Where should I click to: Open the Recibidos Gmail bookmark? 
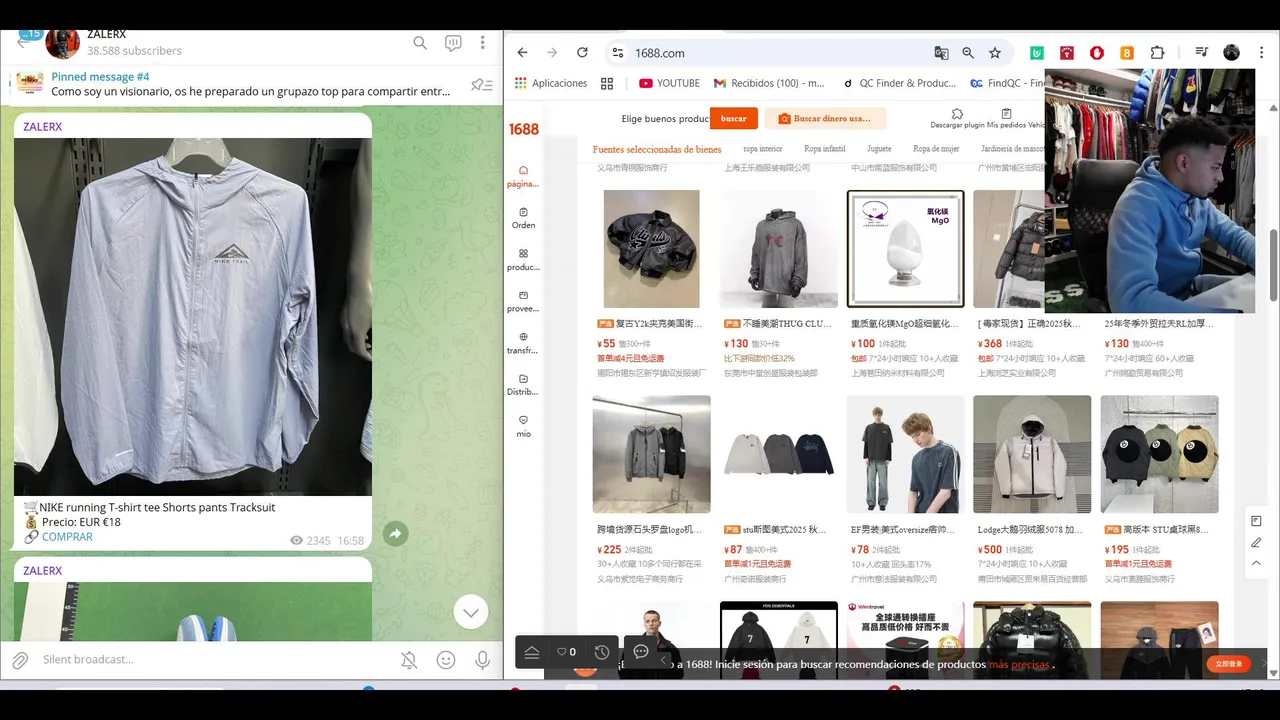pos(769,83)
